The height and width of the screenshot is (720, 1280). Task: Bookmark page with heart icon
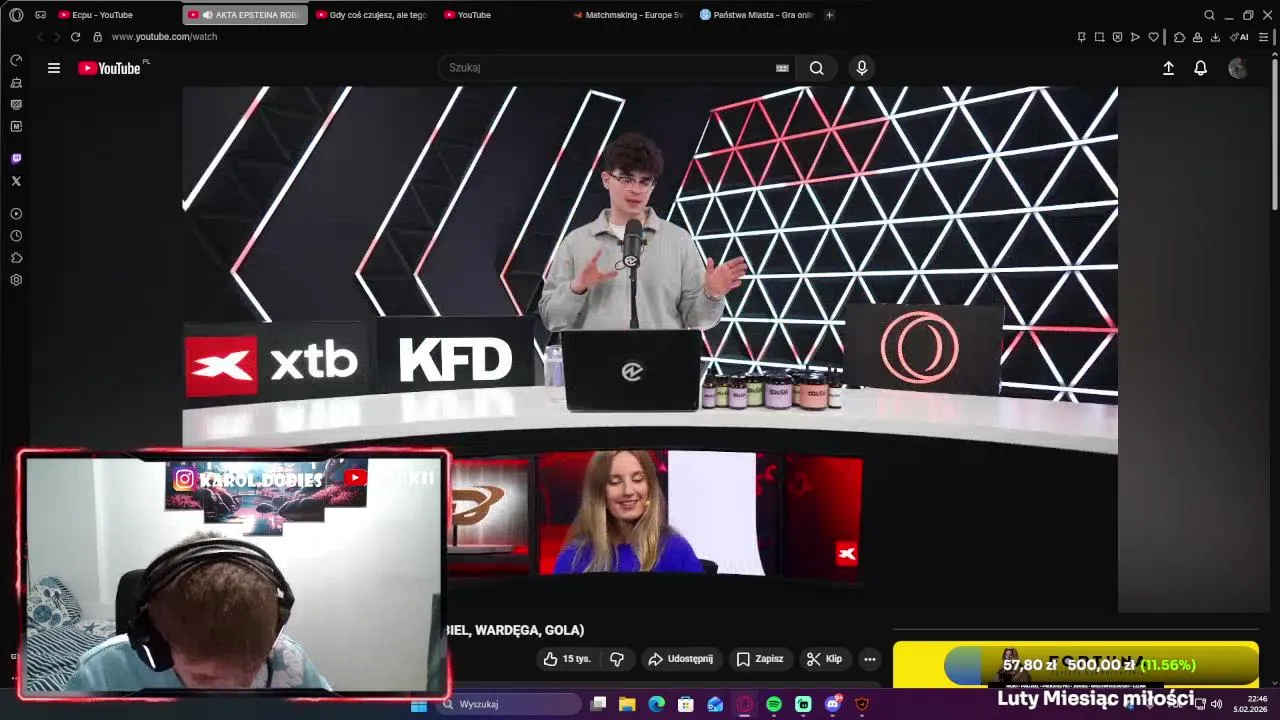1153,37
